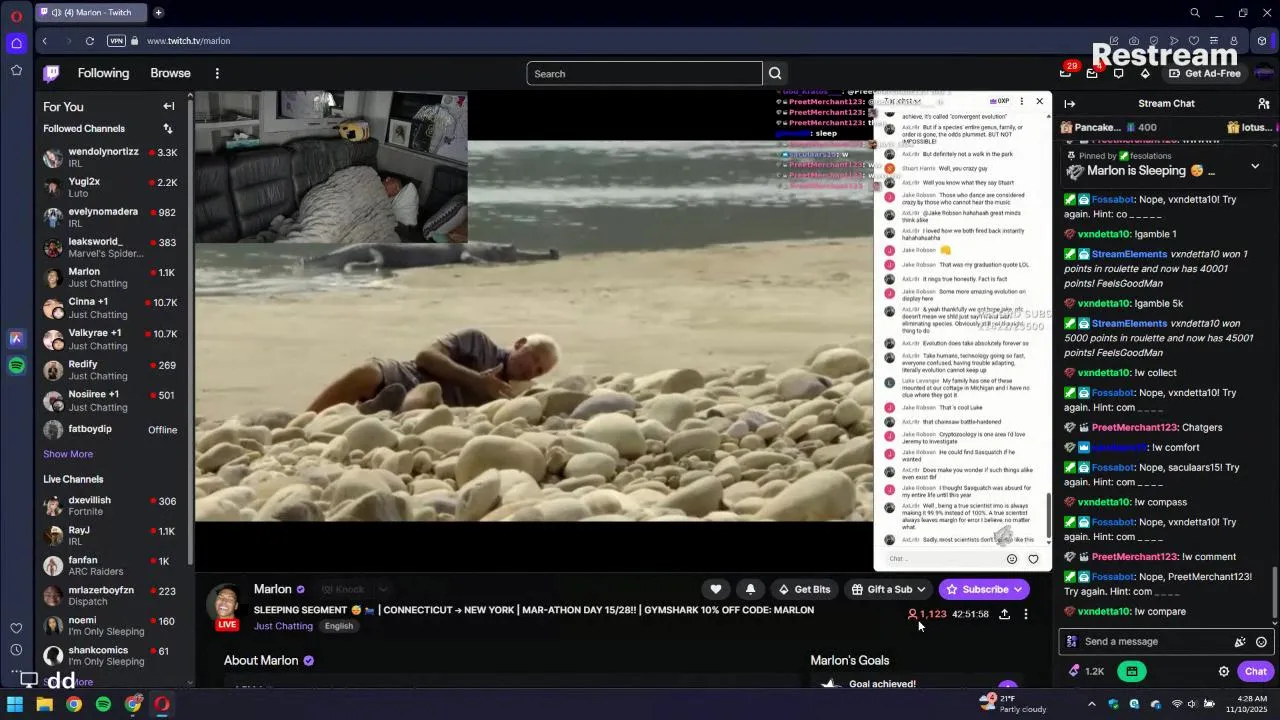Click the Just Chatting category link
Viewport: 1280px width, 720px height.
click(283, 626)
